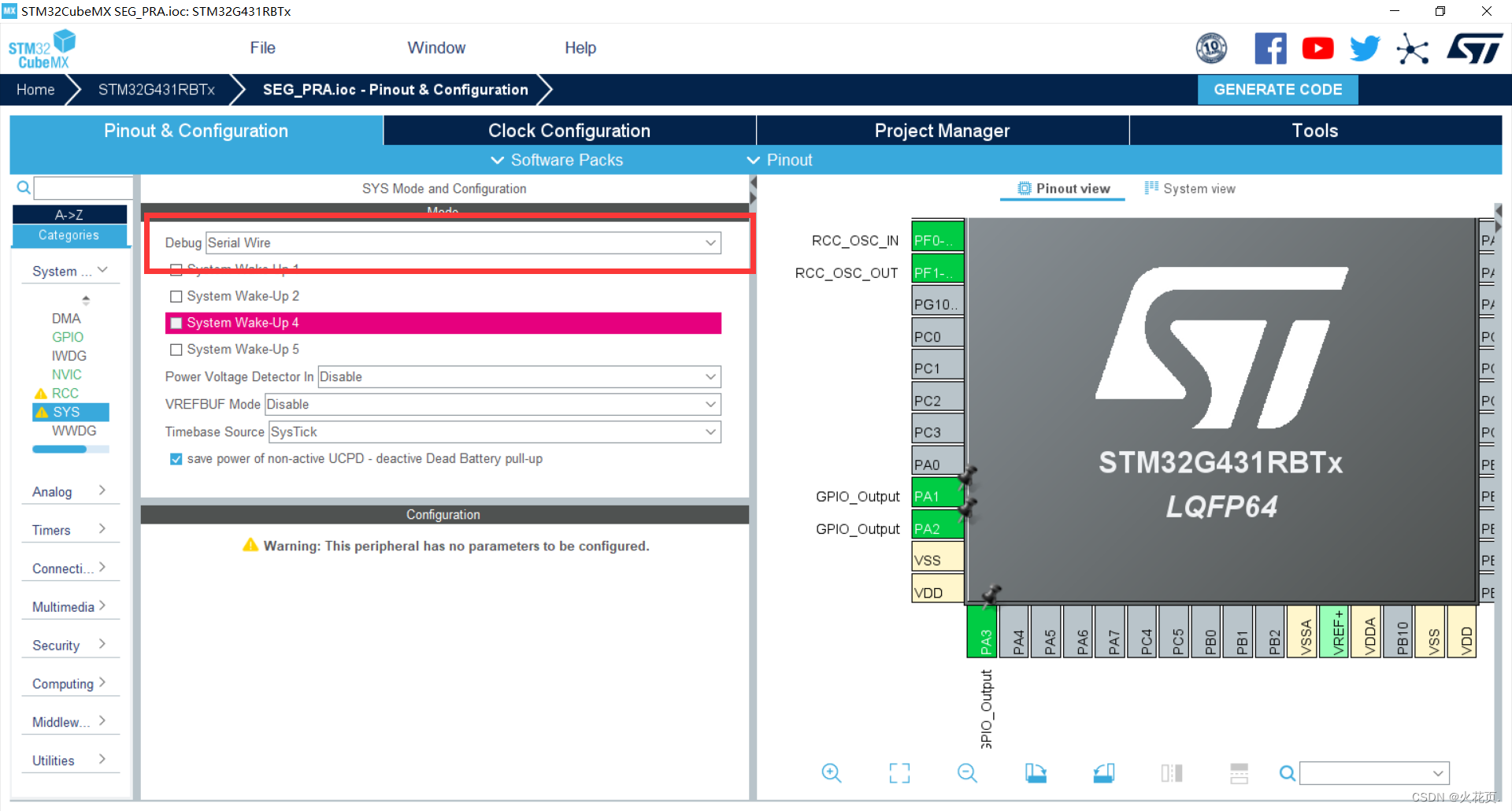Viewport: 1512px width, 811px height.
Task: Expand the Analog category
Action: [69, 491]
